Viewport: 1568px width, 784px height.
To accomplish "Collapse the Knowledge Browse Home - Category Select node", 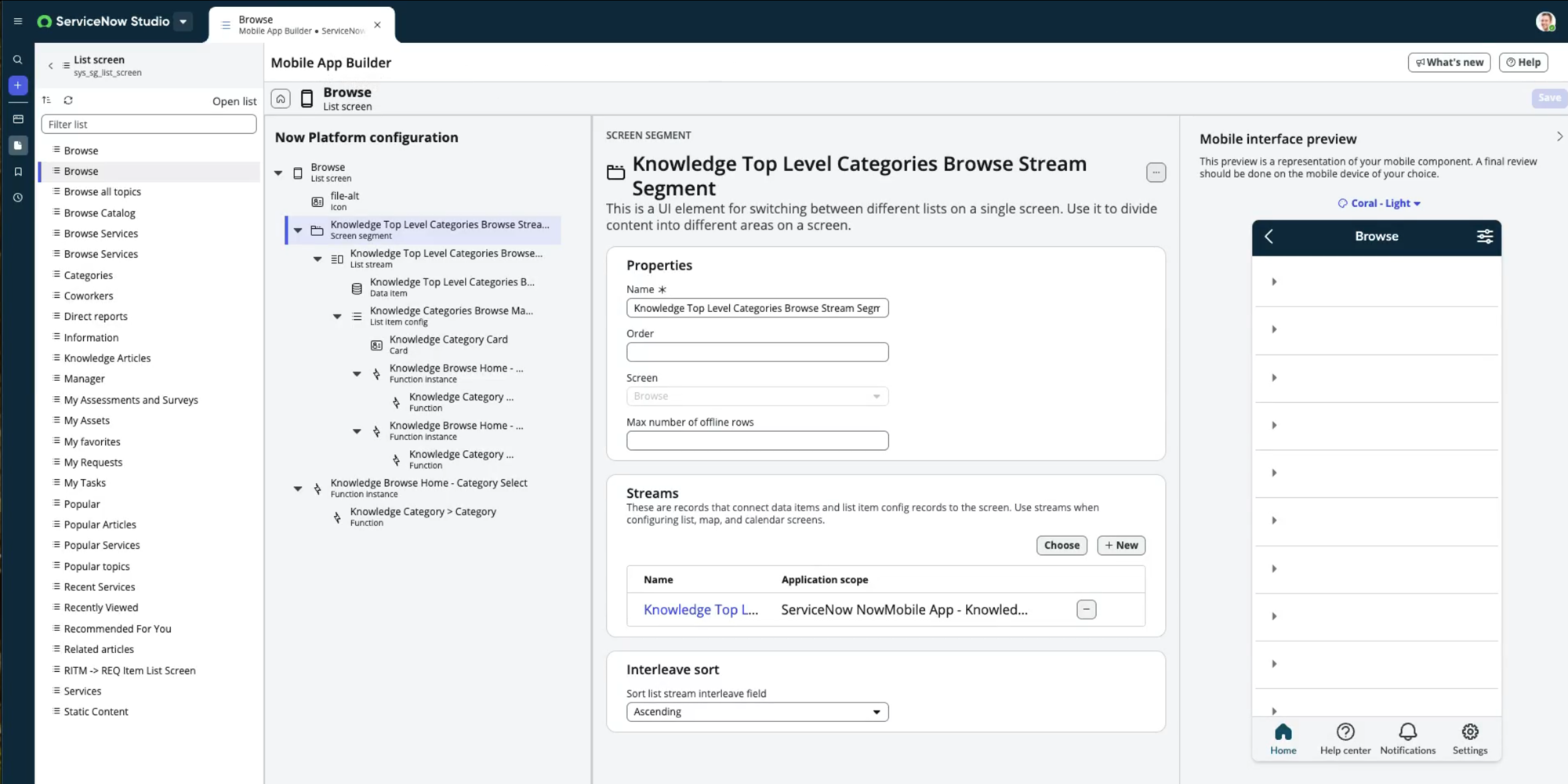I will tap(298, 488).
